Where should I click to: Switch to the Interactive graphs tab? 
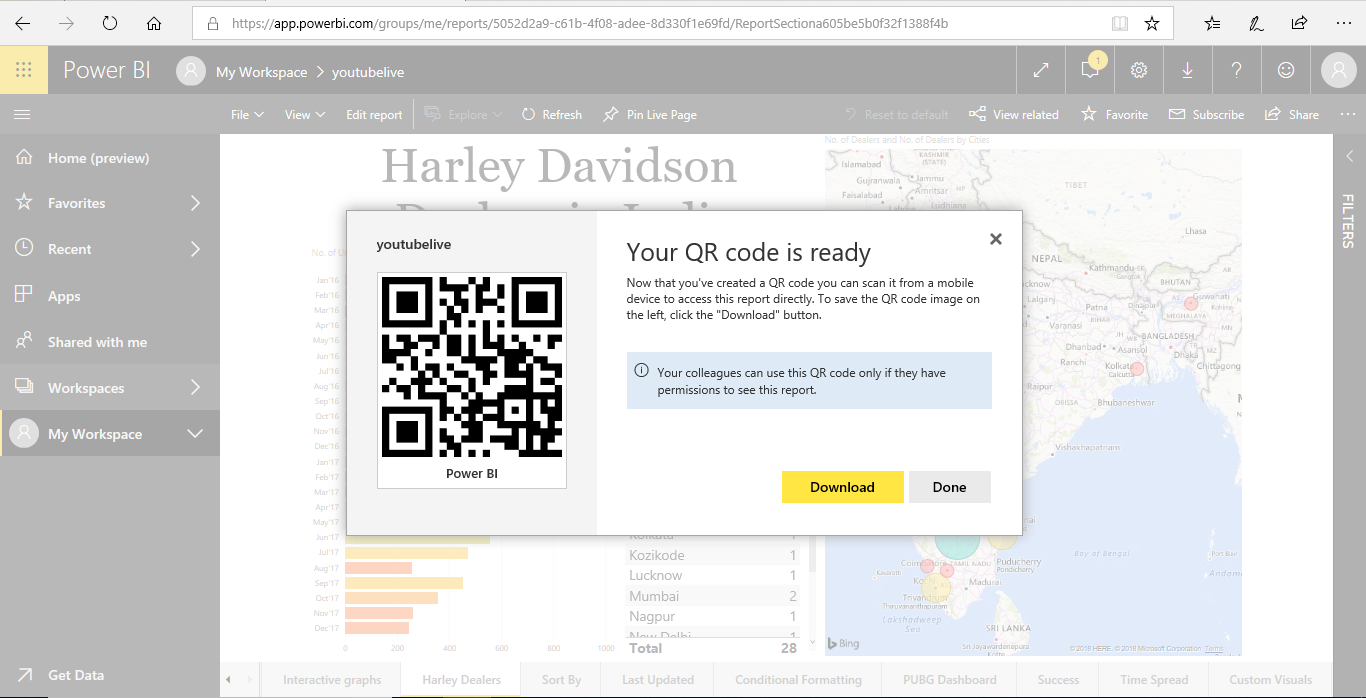point(332,680)
